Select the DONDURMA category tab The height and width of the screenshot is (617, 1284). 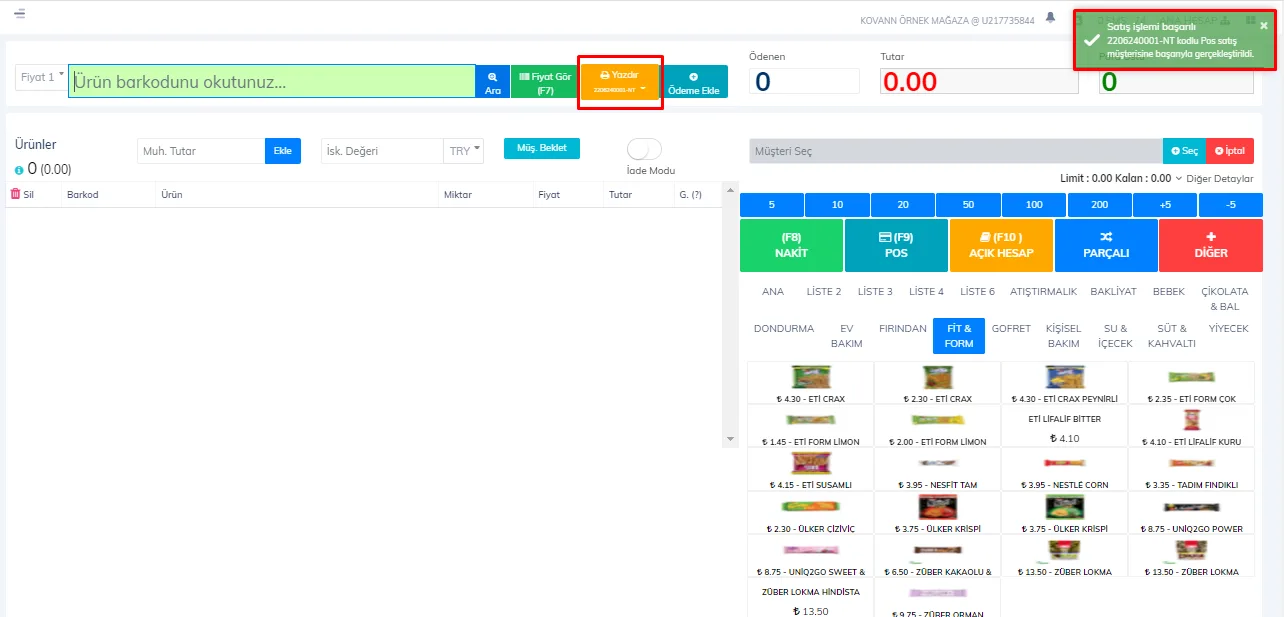784,328
